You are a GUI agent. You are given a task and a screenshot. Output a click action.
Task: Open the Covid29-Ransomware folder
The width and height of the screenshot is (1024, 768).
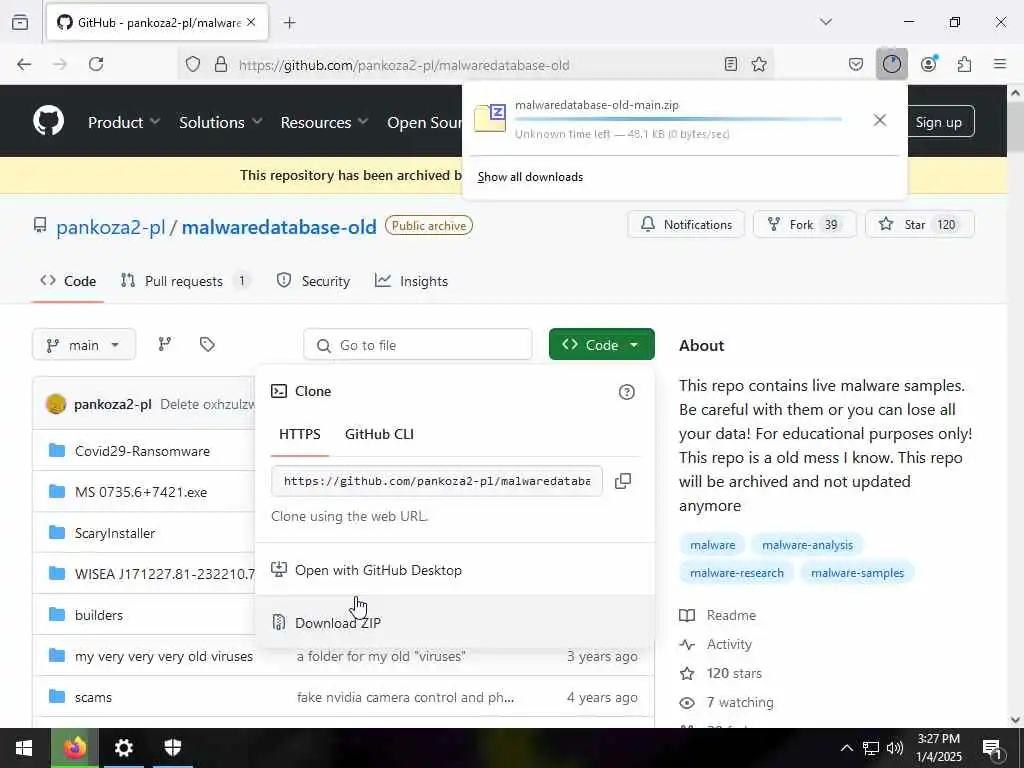(142, 451)
